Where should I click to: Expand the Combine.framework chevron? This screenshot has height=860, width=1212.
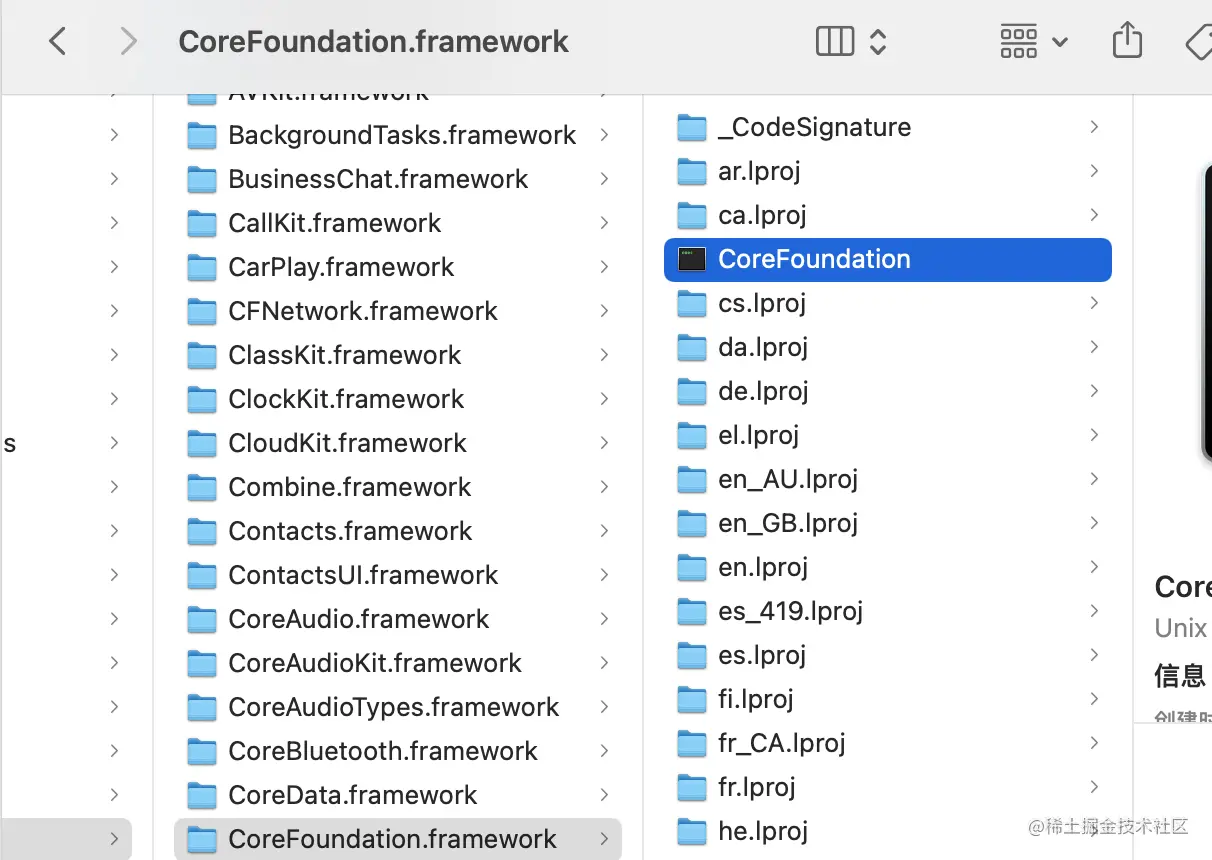click(x=604, y=487)
